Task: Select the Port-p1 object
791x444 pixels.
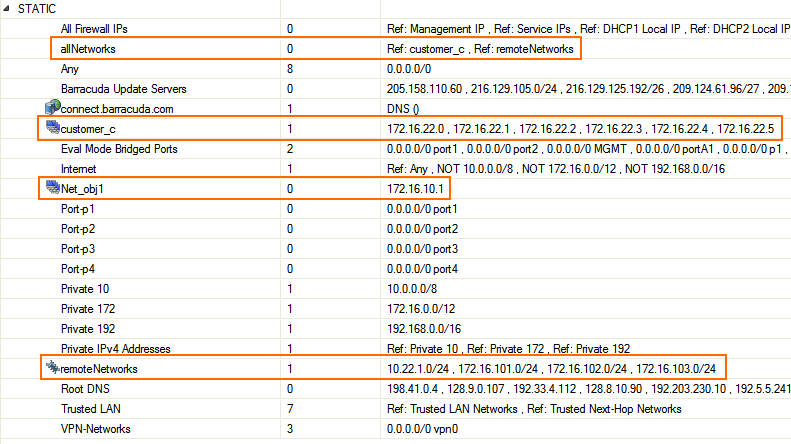Action: click(x=78, y=209)
